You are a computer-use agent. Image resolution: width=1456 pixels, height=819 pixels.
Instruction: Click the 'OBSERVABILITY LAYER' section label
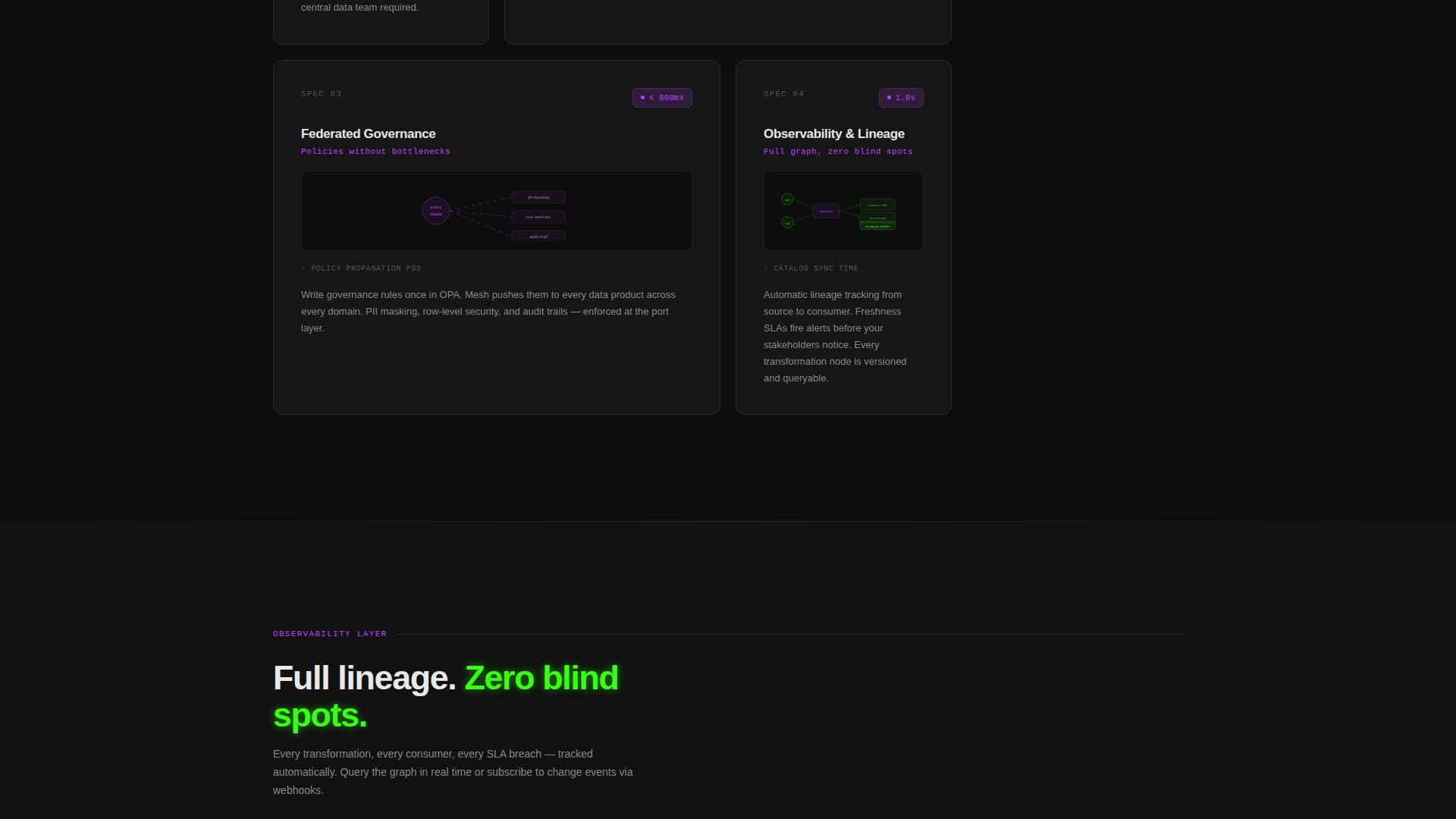tap(330, 634)
